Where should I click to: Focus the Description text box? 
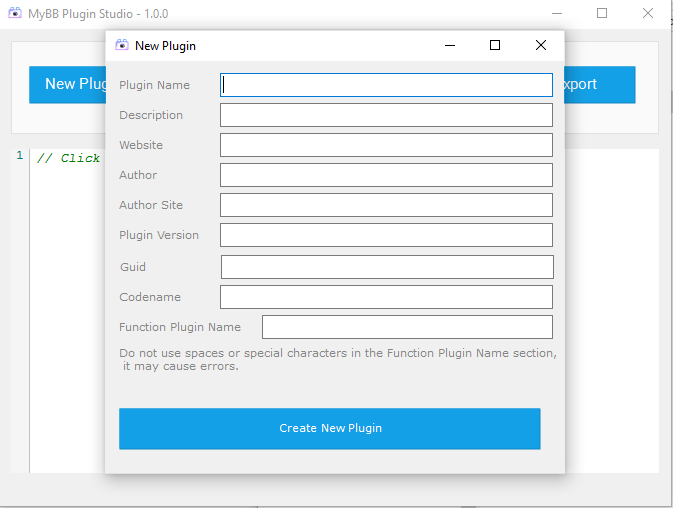[386, 115]
